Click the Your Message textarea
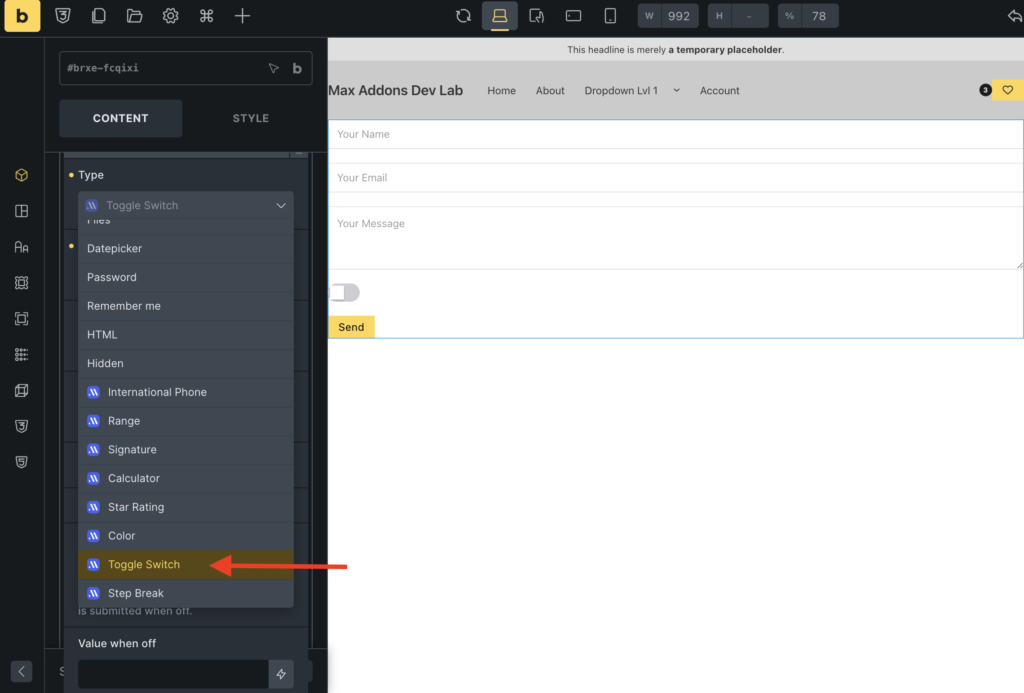 [x=675, y=238]
